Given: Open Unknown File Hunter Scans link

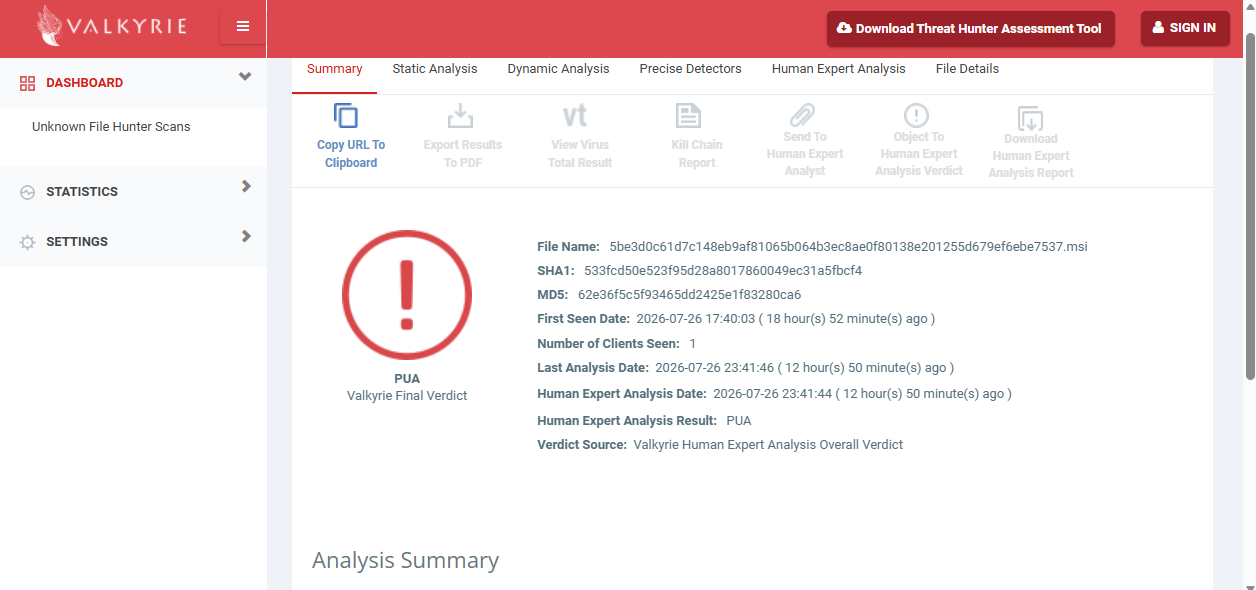Looking at the screenshot, I should (x=111, y=127).
